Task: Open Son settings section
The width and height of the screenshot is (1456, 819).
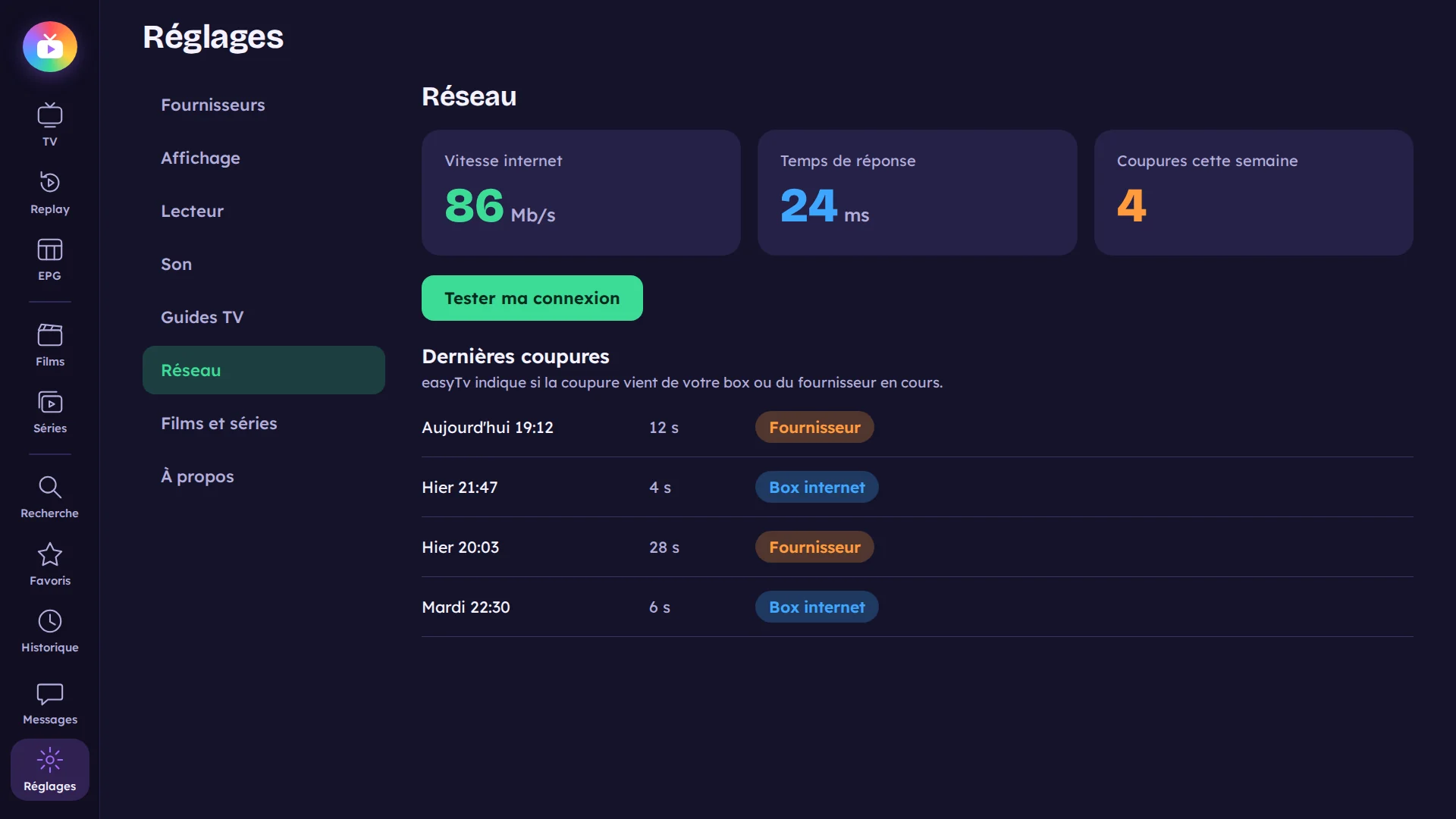Action: click(264, 264)
